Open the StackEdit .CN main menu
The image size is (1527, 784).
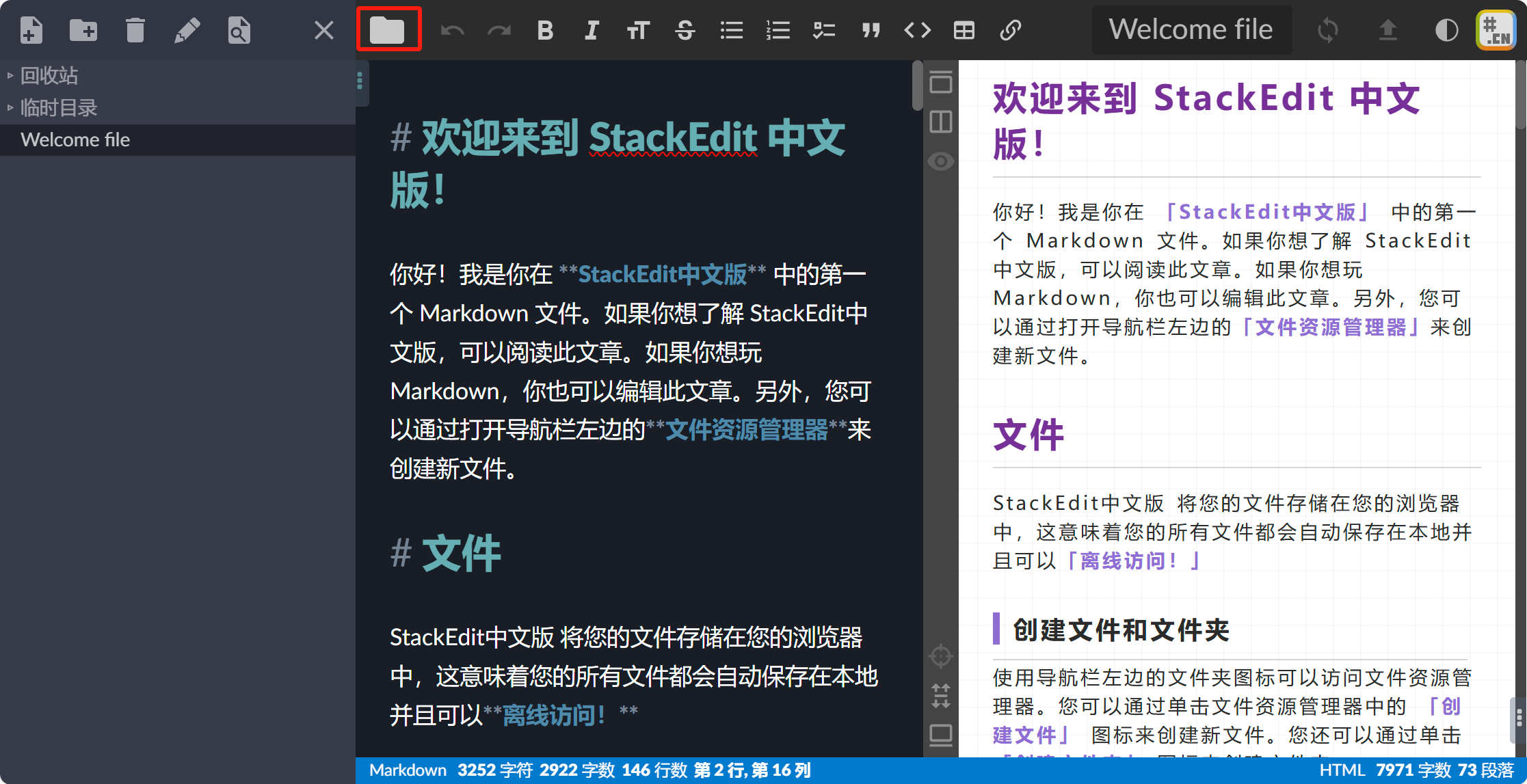coord(1496,29)
